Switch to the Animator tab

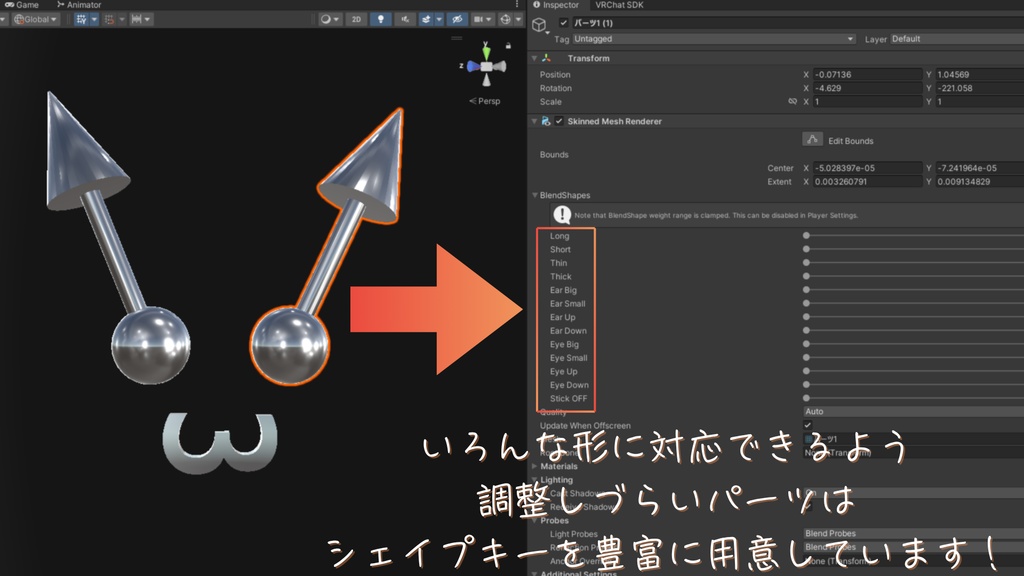(79, 5)
